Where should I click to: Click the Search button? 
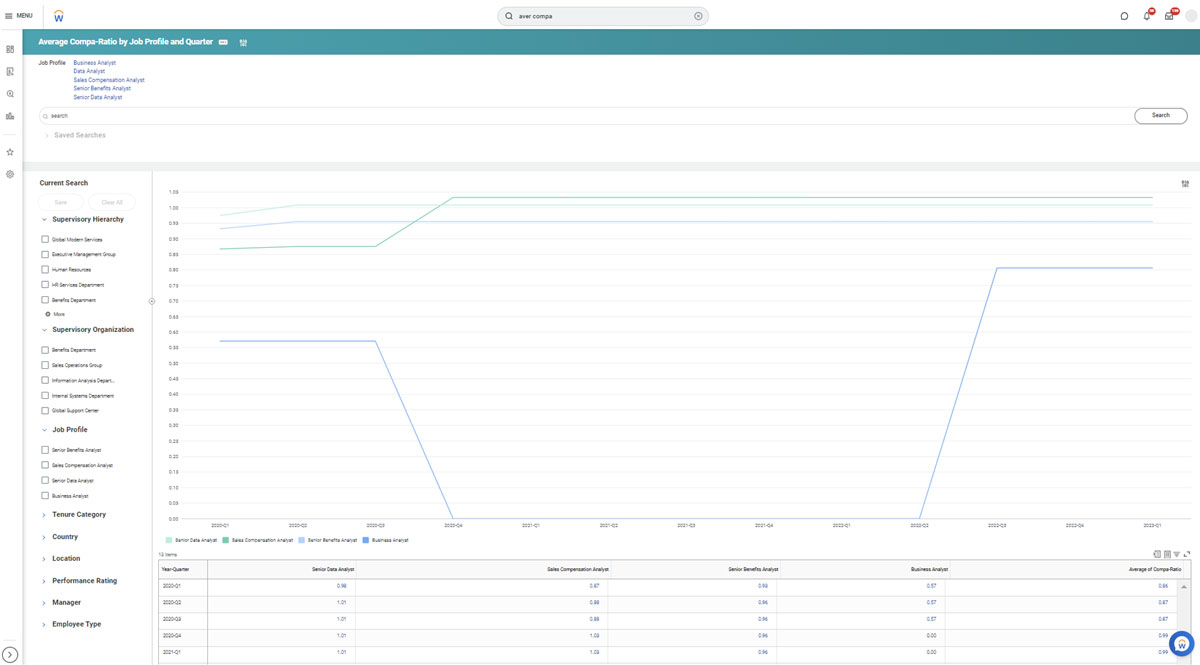click(x=1160, y=116)
